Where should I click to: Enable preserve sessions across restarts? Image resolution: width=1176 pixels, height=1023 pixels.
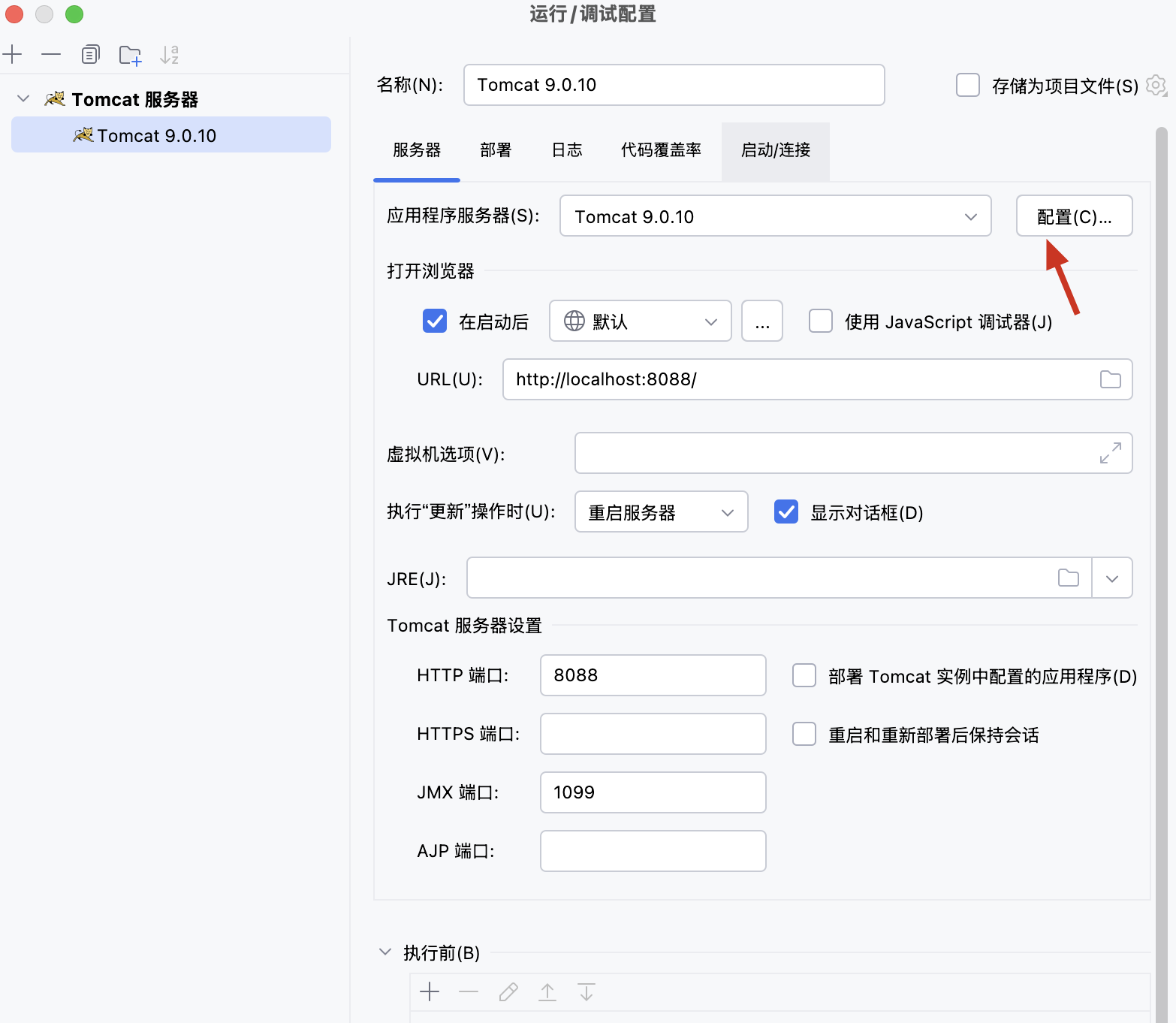pos(804,734)
